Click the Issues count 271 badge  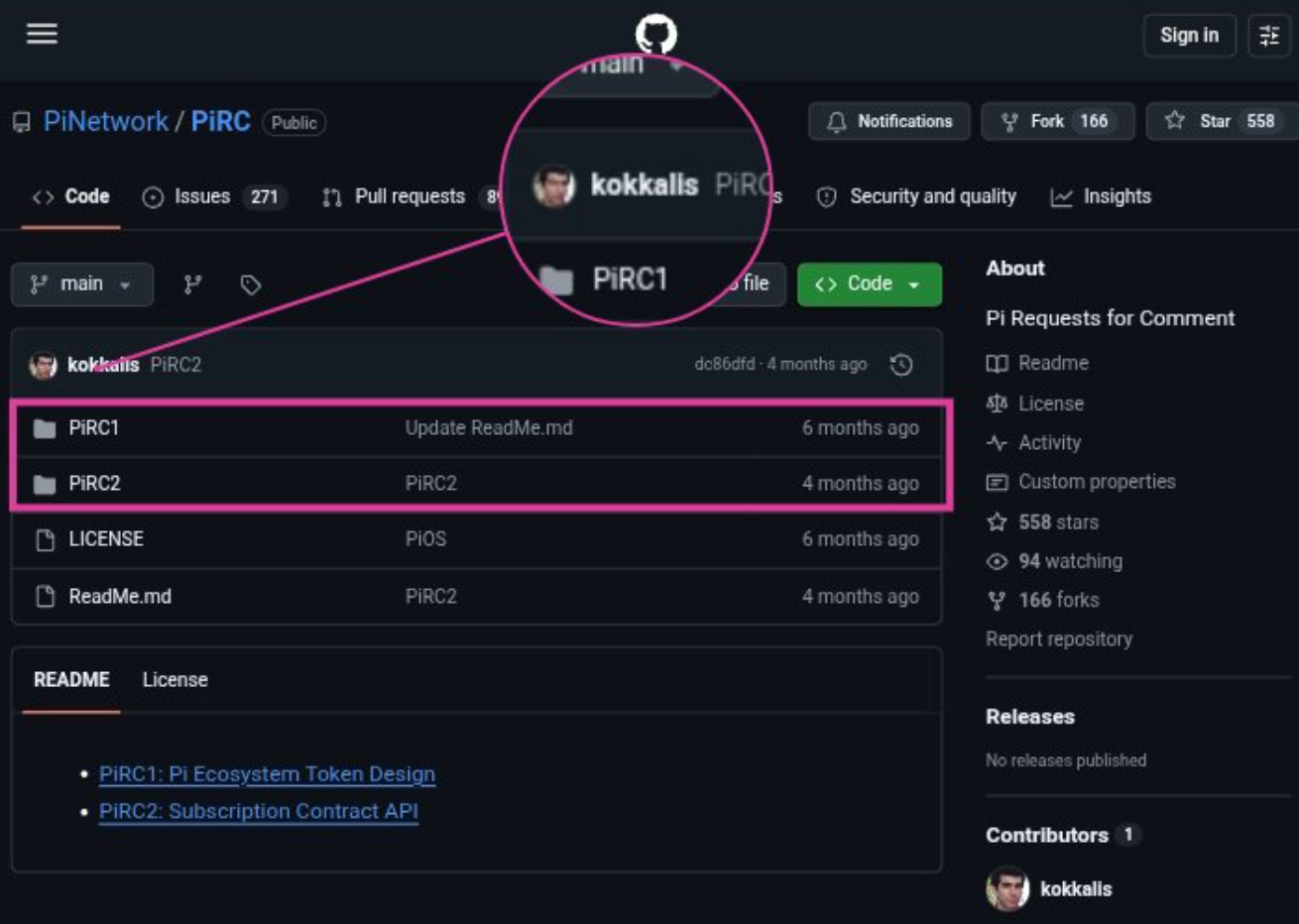(265, 196)
